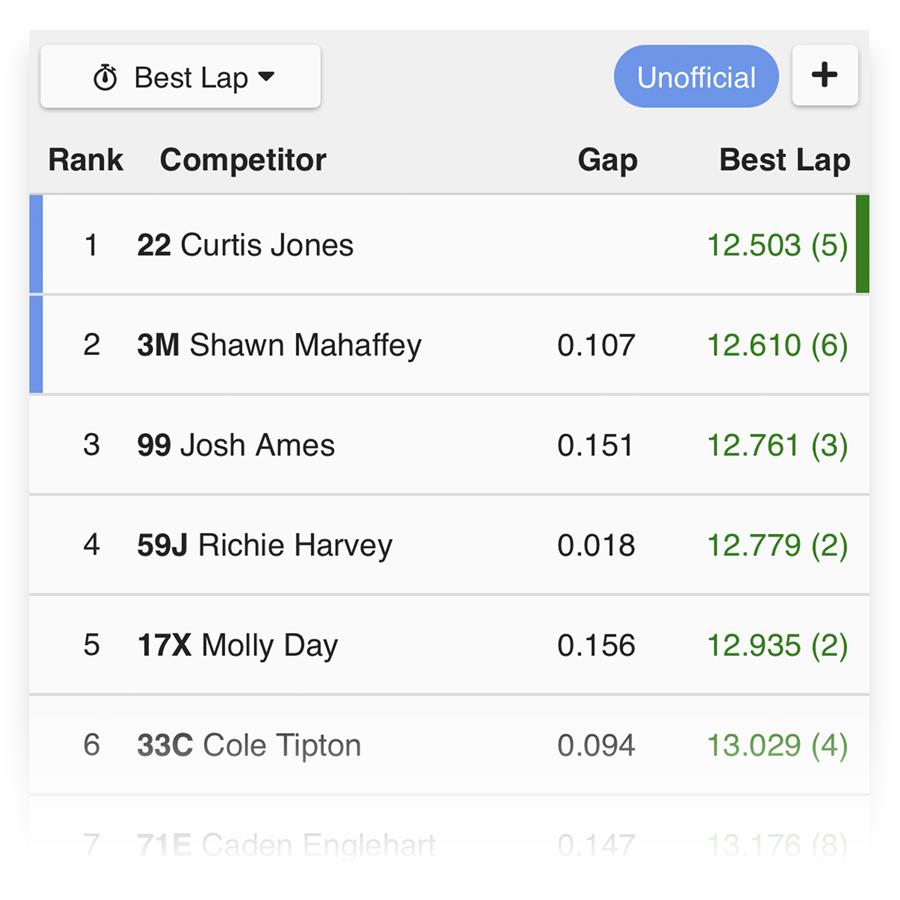Sort by the Rank column header
The width and height of the screenshot is (900, 900).
(86, 160)
